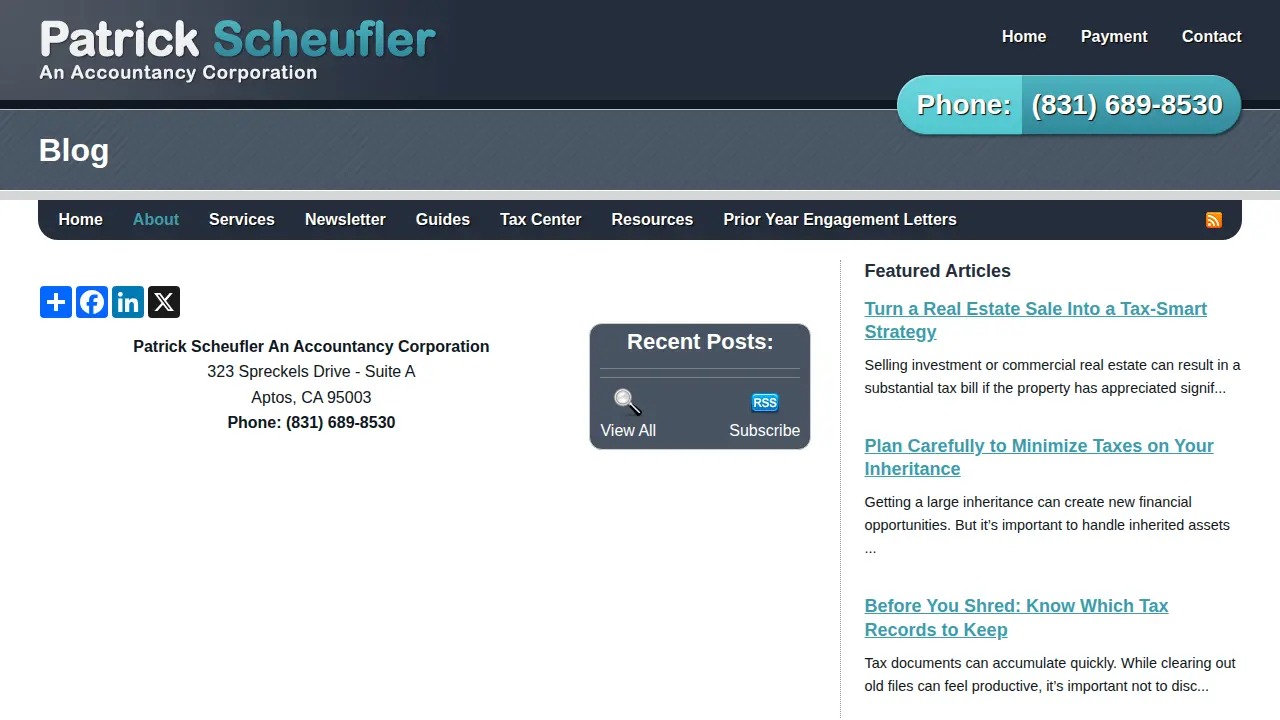Open the Newsletter menu item
This screenshot has width=1280, height=720.
(x=345, y=219)
